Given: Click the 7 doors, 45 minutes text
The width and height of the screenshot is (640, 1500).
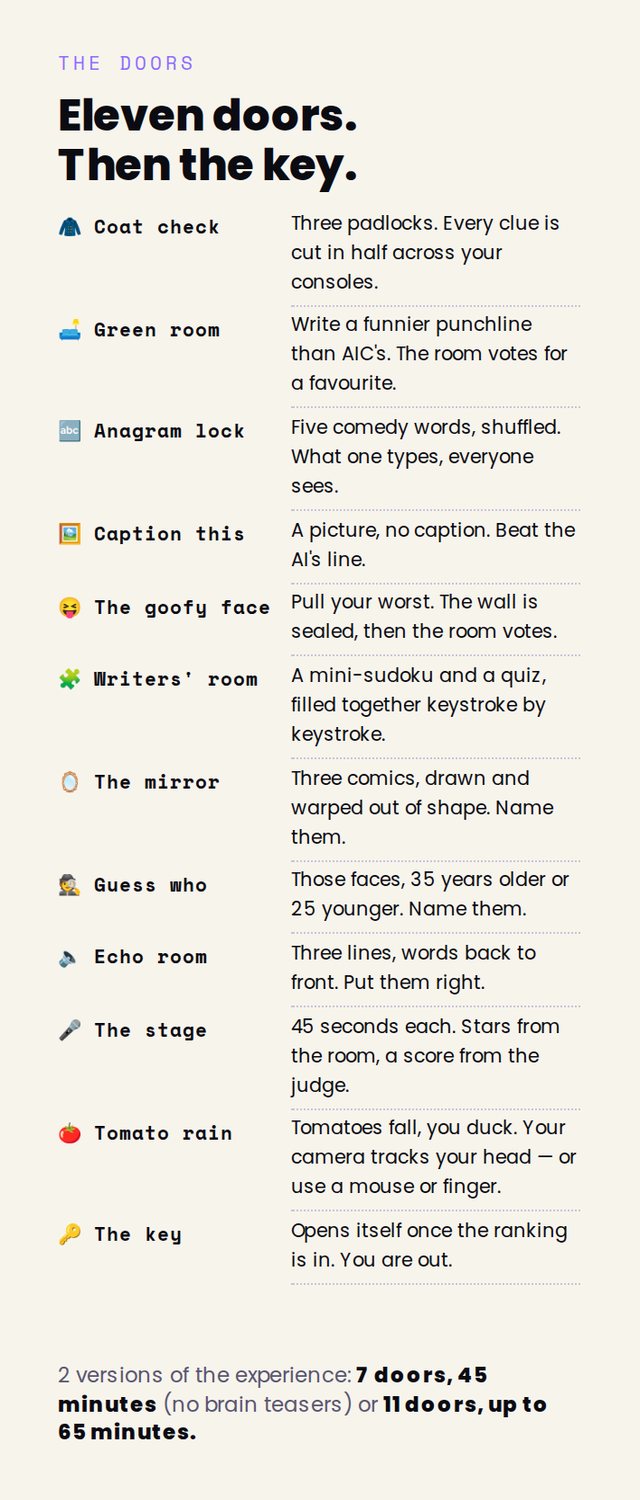Looking at the screenshot, I should click(273, 1389).
